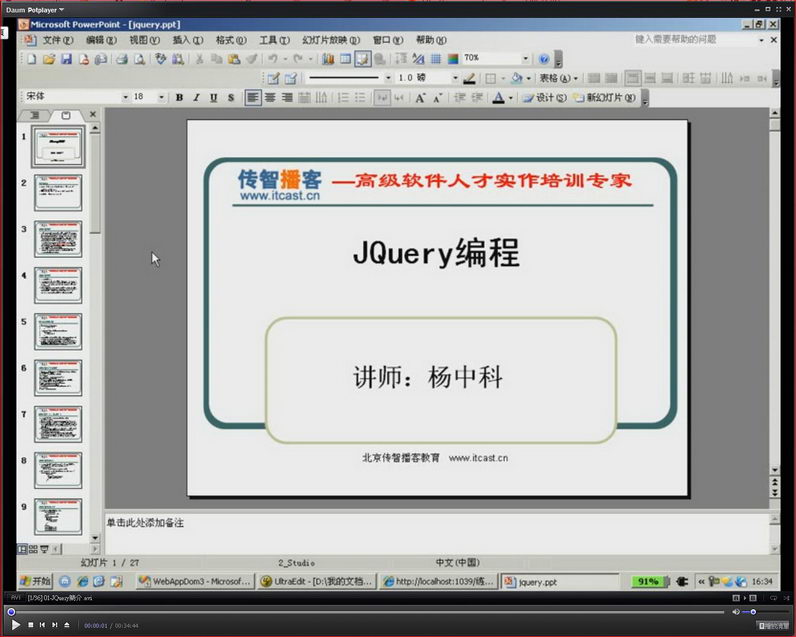The height and width of the screenshot is (637, 796).
Task: Open the 宋体 font name dropdown
Action: (x=125, y=98)
